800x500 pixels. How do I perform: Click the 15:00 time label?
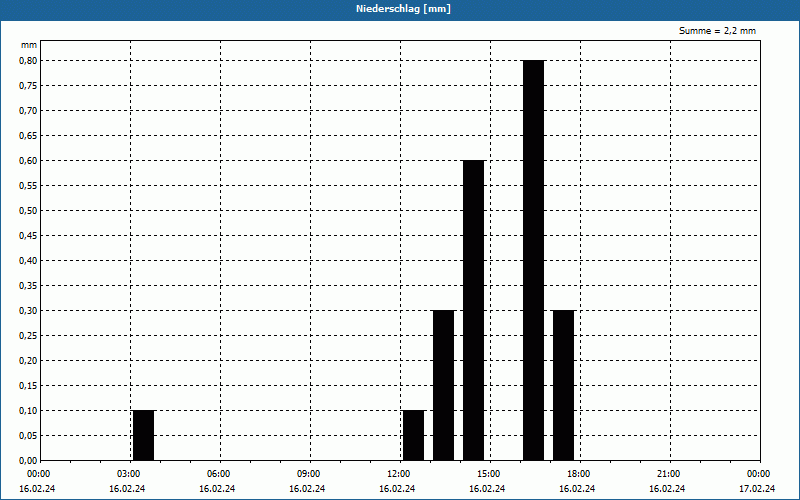click(x=489, y=474)
